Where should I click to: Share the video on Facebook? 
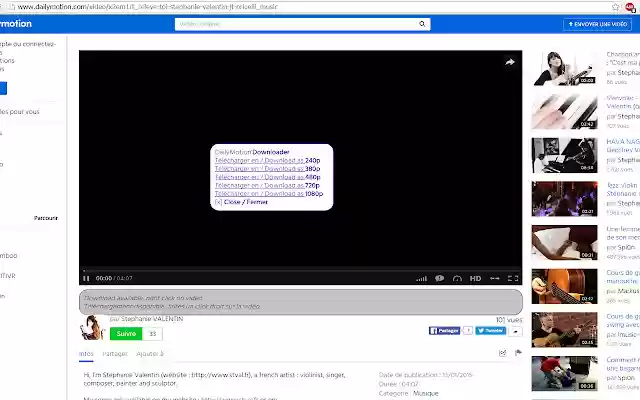[x=445, y=330]
